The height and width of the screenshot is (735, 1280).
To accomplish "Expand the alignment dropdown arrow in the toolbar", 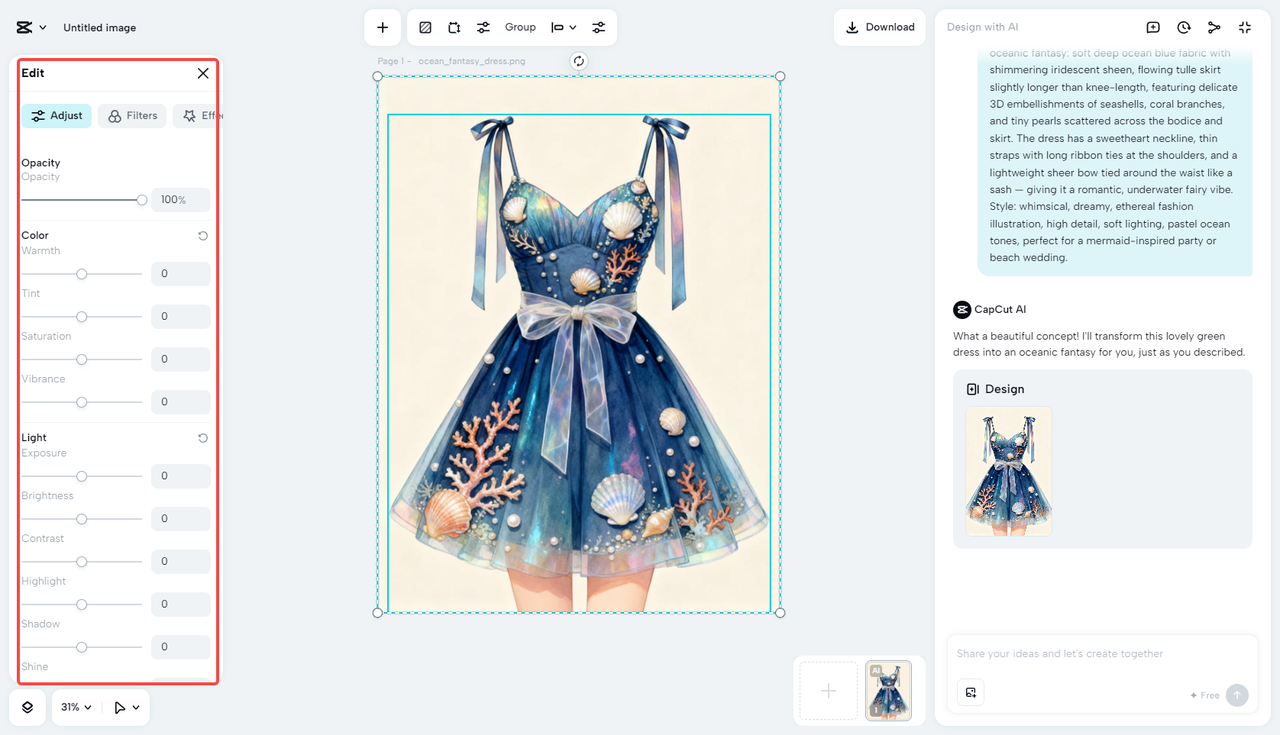I will tap(570, 27).
